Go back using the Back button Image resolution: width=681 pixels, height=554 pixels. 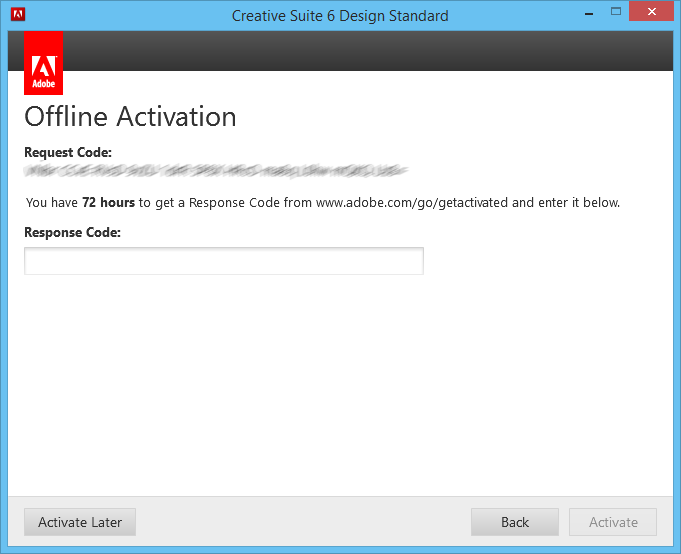(515, 522)
